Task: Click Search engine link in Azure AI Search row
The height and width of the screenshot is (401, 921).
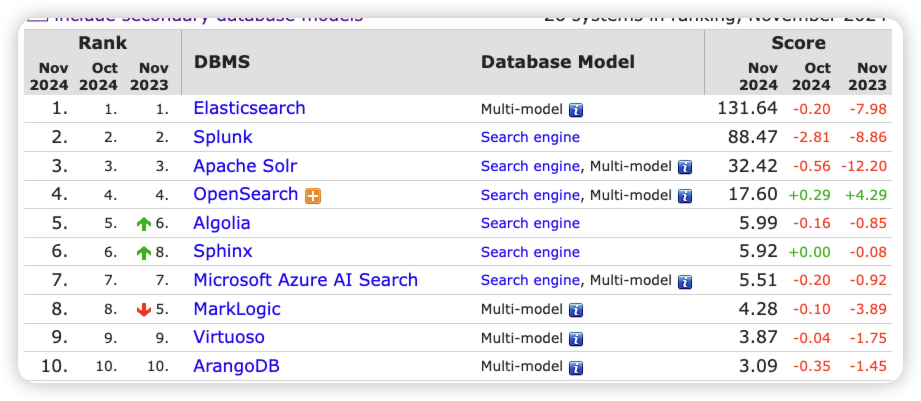Action: tap(530, 281)
